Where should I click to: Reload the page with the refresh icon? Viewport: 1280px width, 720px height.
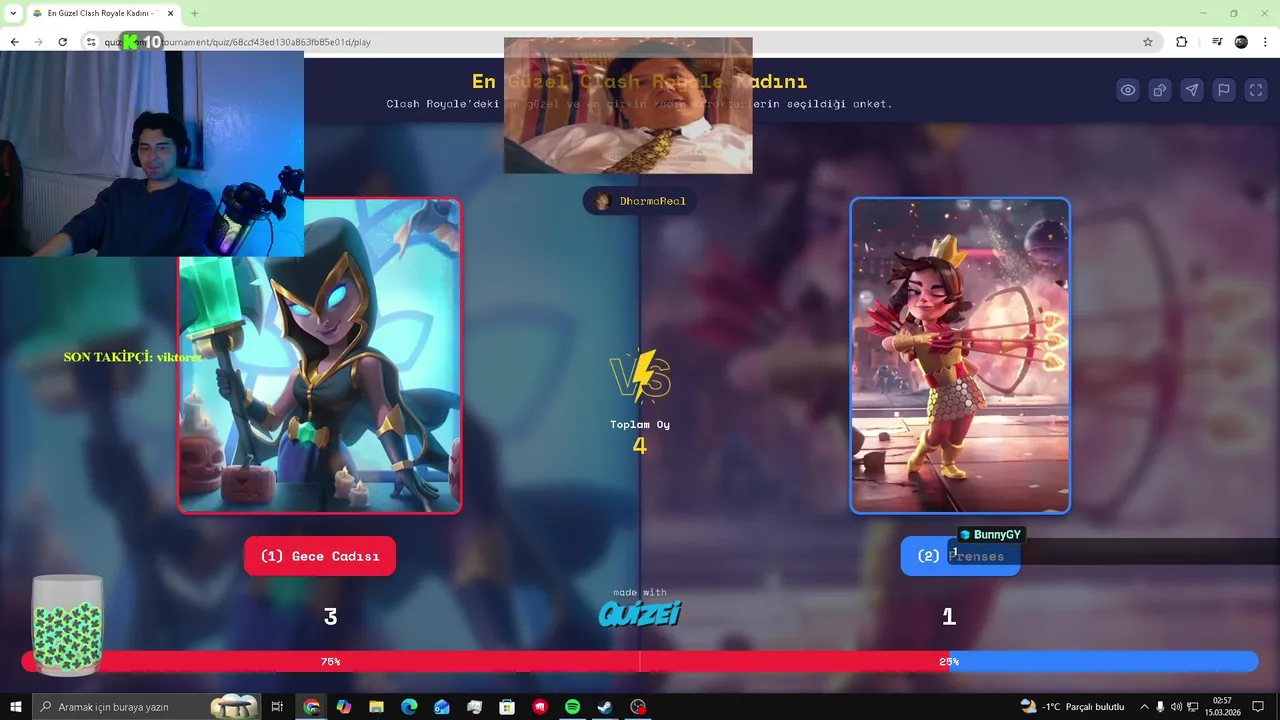[63, 42]
